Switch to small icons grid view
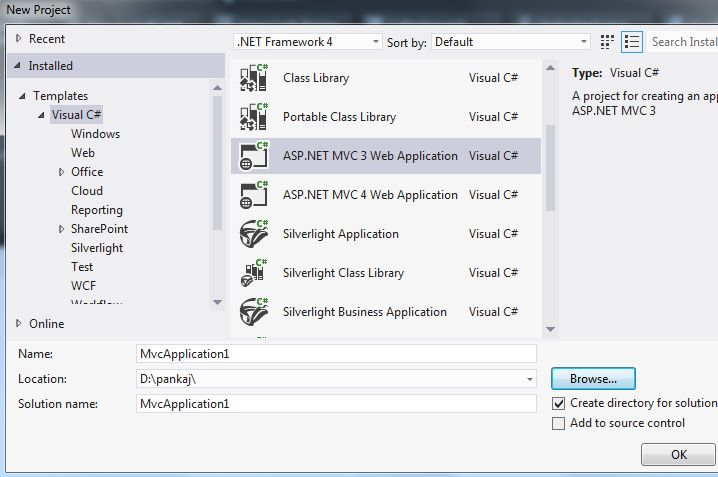 [x=607, y=42]
